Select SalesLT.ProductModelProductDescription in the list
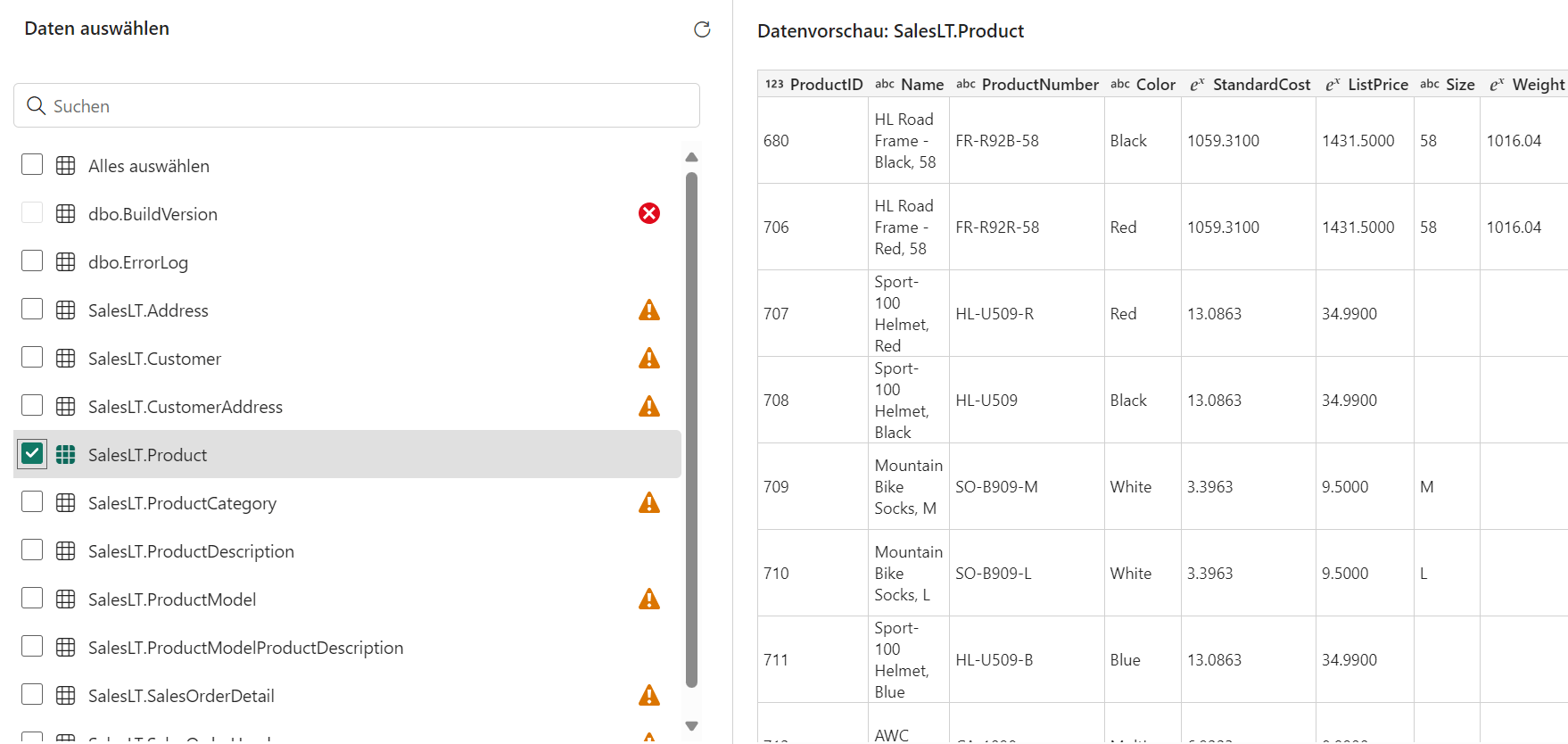Viewport: 1568px width, 744px height. tap(245, 648)
